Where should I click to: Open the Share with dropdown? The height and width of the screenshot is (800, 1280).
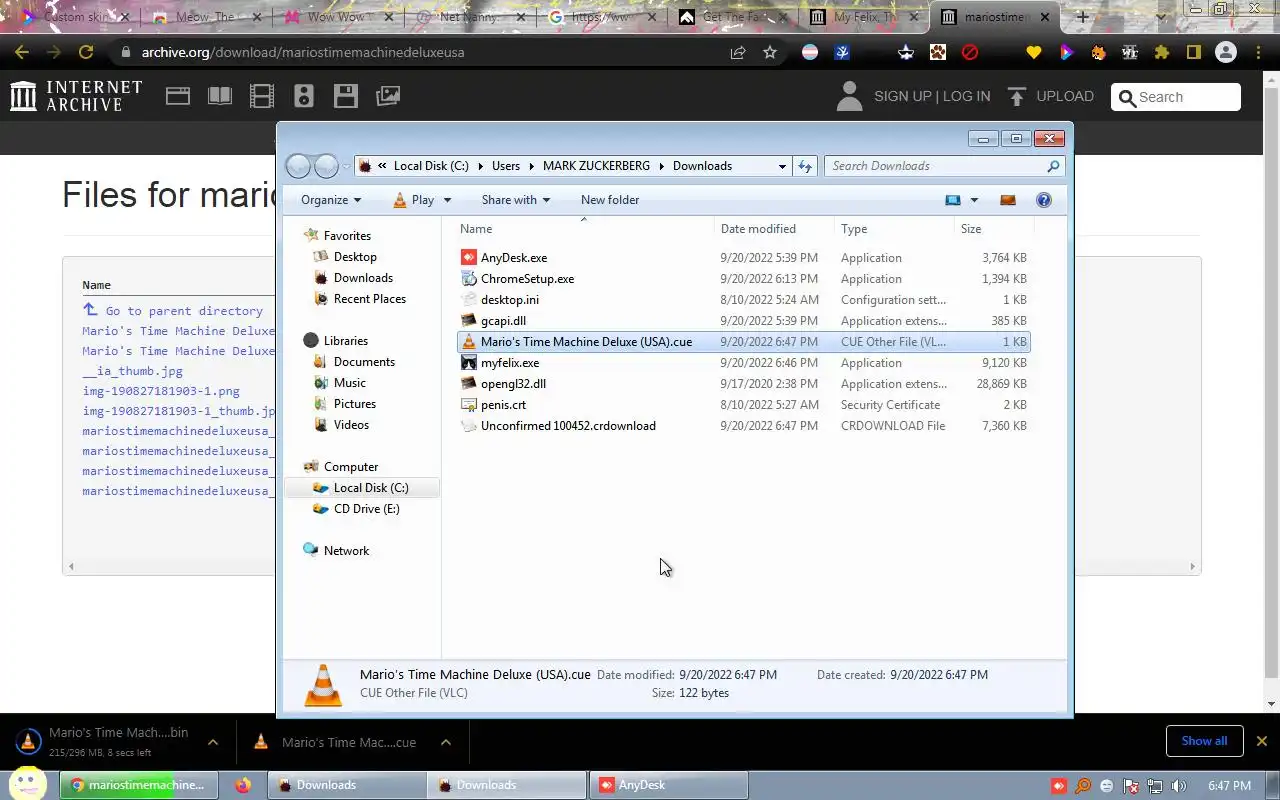(516, 200)
